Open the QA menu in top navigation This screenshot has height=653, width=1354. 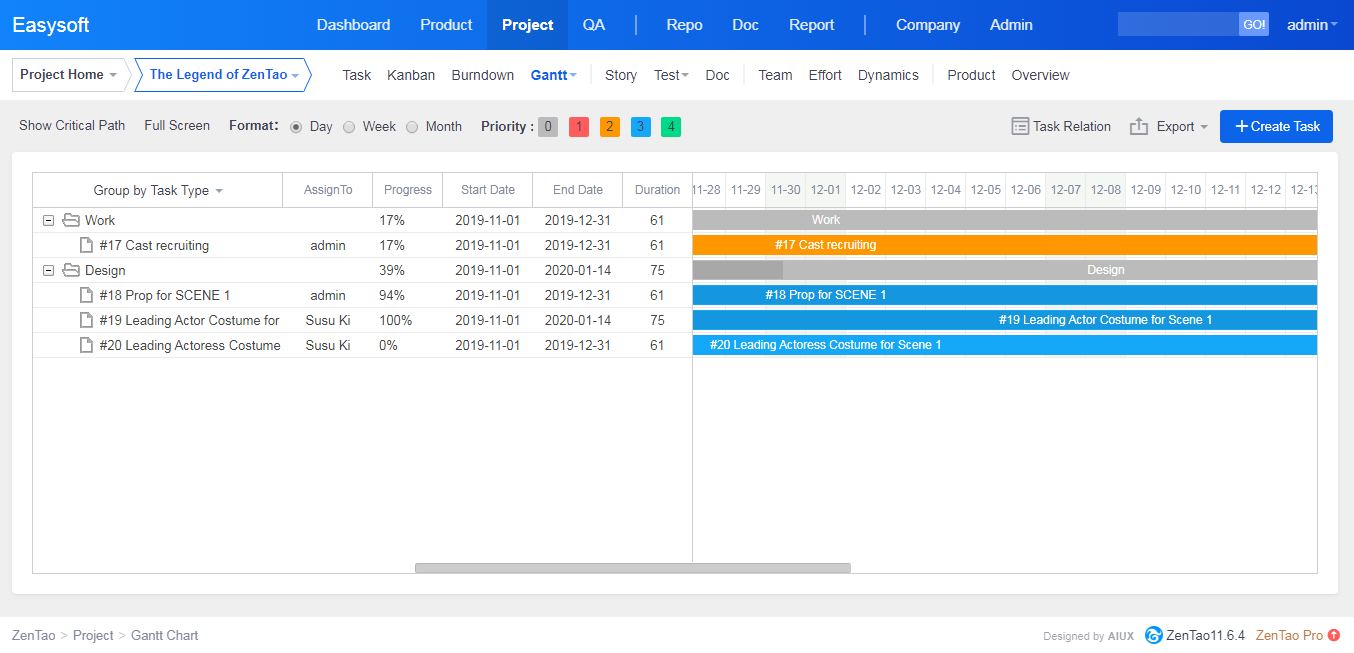tap(594, 25)
